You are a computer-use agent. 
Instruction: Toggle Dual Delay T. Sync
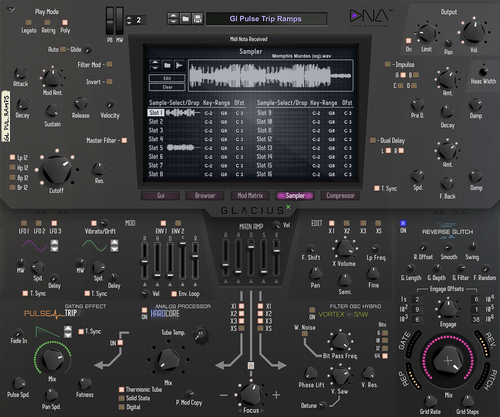[377, 188]
